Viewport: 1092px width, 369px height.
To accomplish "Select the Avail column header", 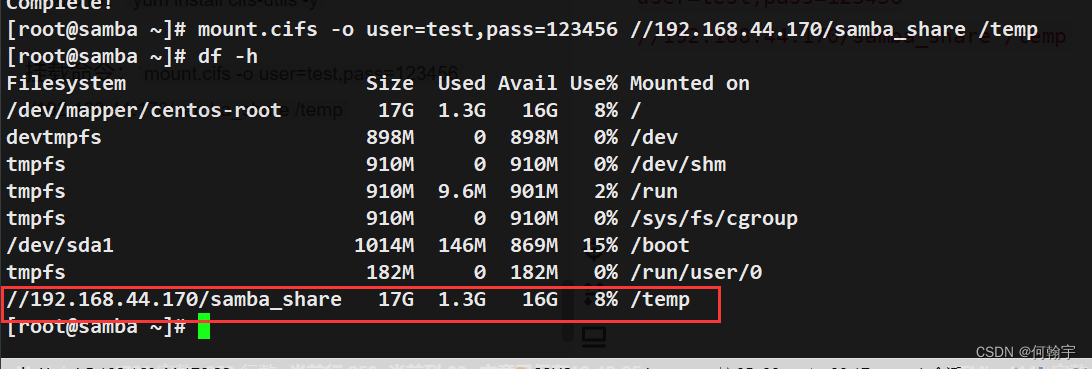I will click(528, 84).
